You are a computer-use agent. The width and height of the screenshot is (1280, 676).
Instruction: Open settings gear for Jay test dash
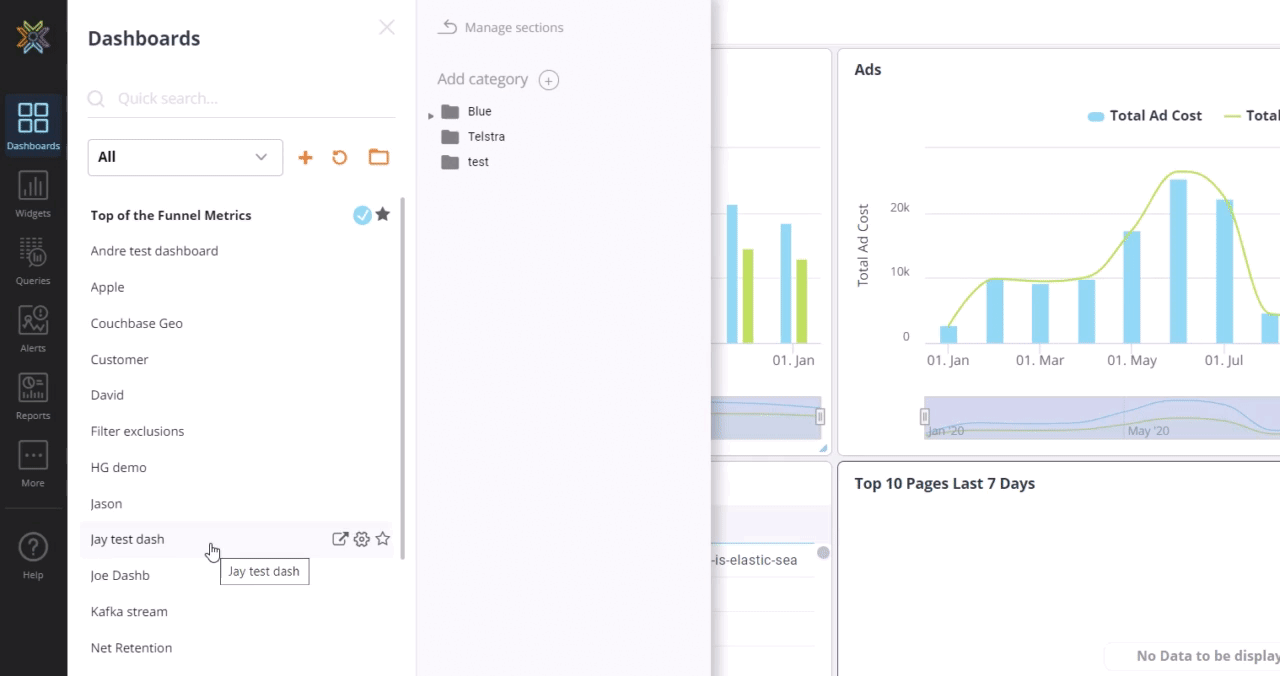pos(362,539)
